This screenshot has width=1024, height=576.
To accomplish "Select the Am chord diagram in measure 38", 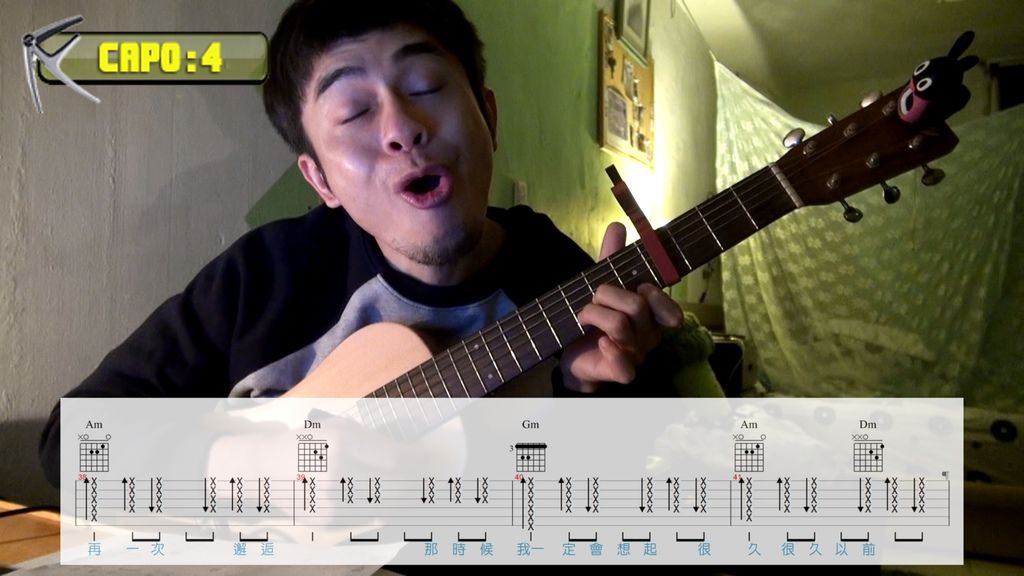I will [95, 453].
